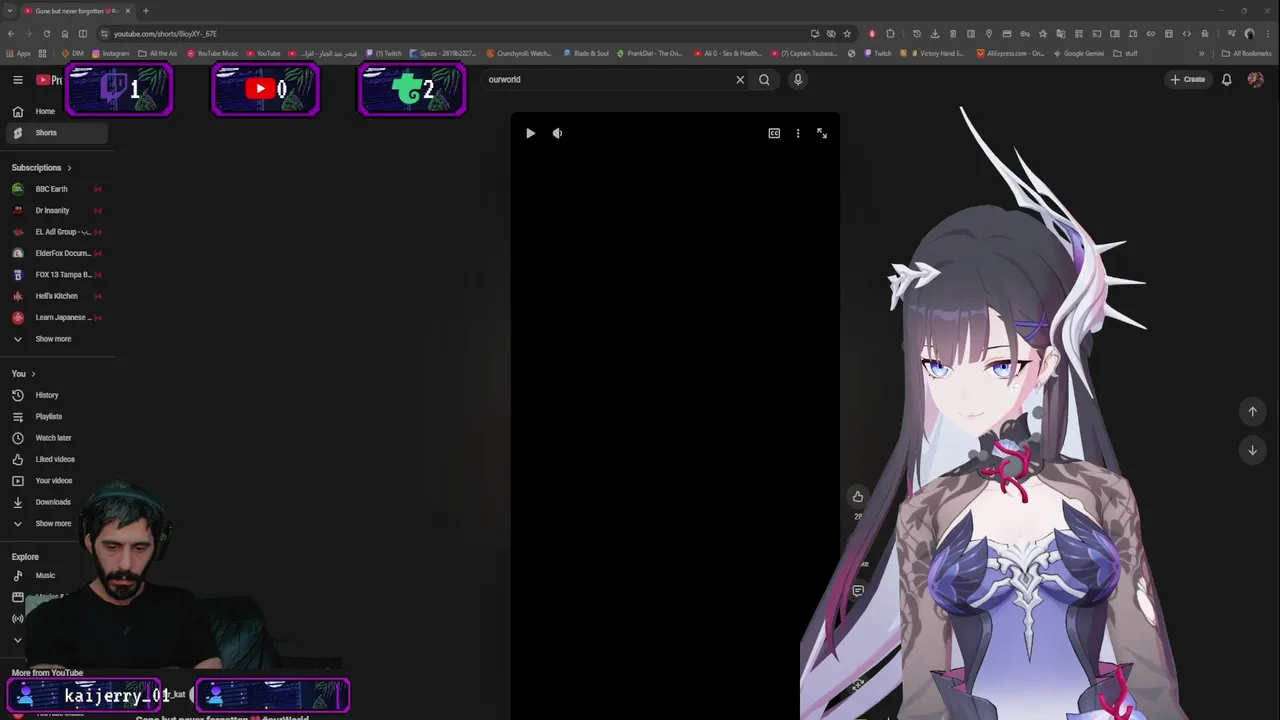Open Dr Insanity subscription channel
Screen dimensions: 1280x720
click(x=57, y=210)
